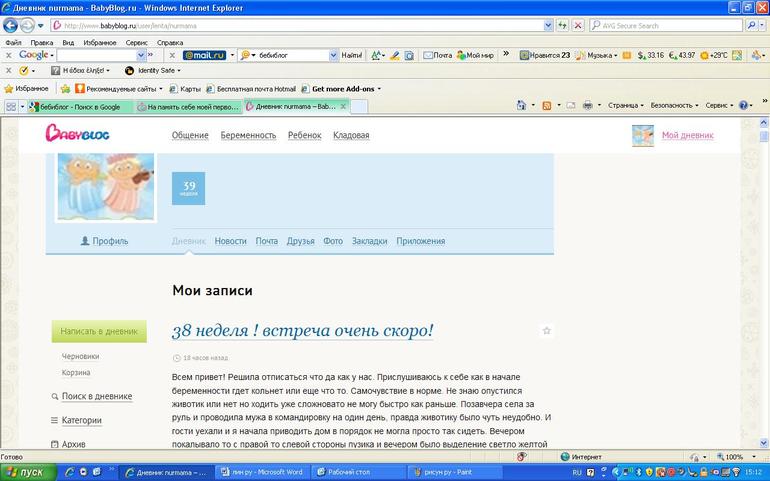The width and height of the screenshot is (770, 481).
Task: Expand the Google toolbar search dropdown
Action: (x=141, y=56)
